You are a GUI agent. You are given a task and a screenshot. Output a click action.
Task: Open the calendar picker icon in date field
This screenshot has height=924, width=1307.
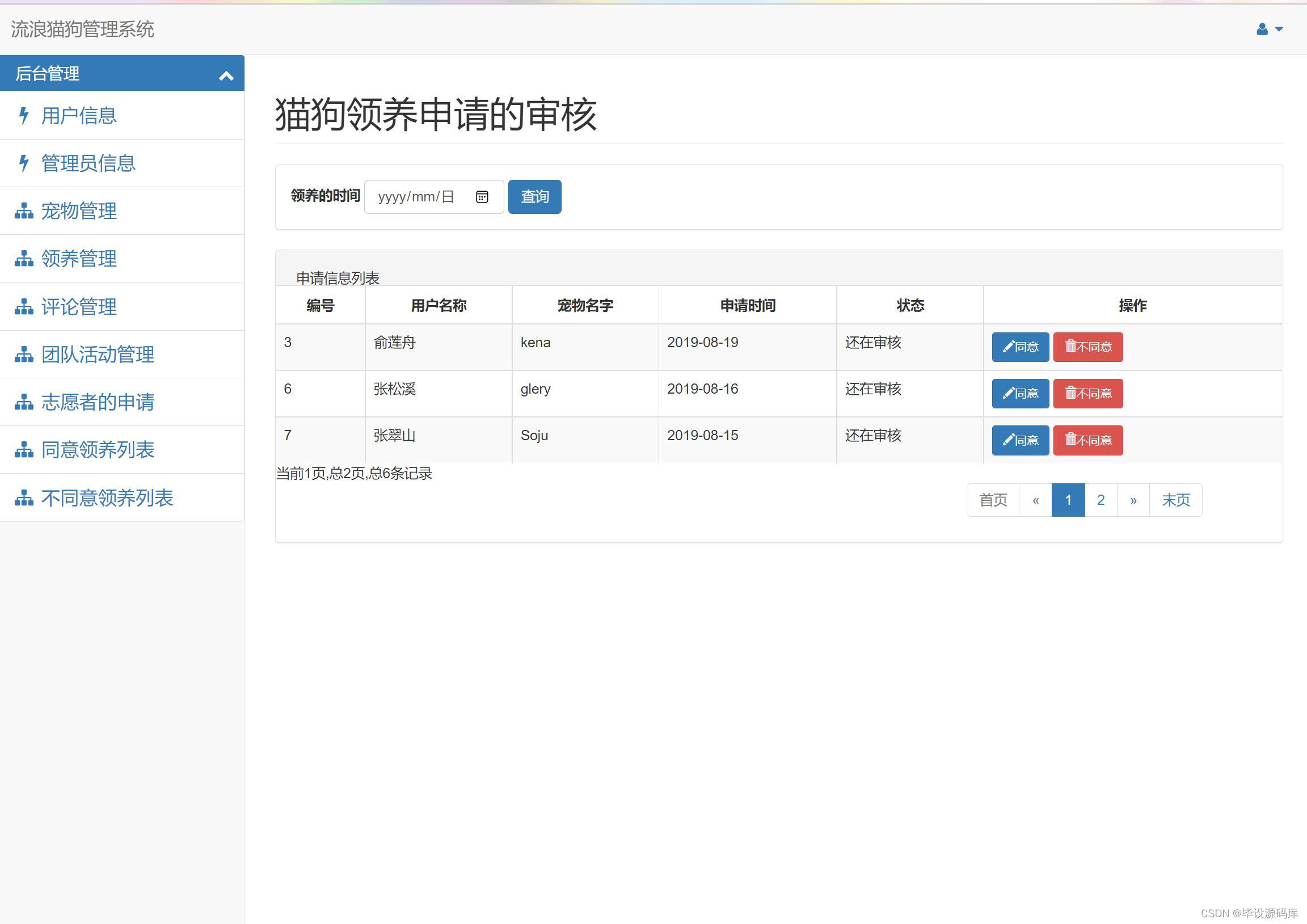click(482, 197)
